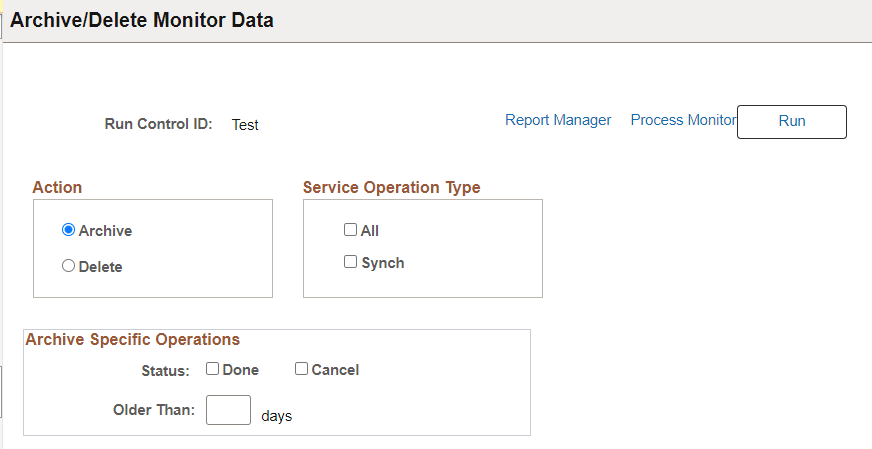Click the Service Operation Type heading
This screenshot has width=872, height=449.
coord(391,187)
